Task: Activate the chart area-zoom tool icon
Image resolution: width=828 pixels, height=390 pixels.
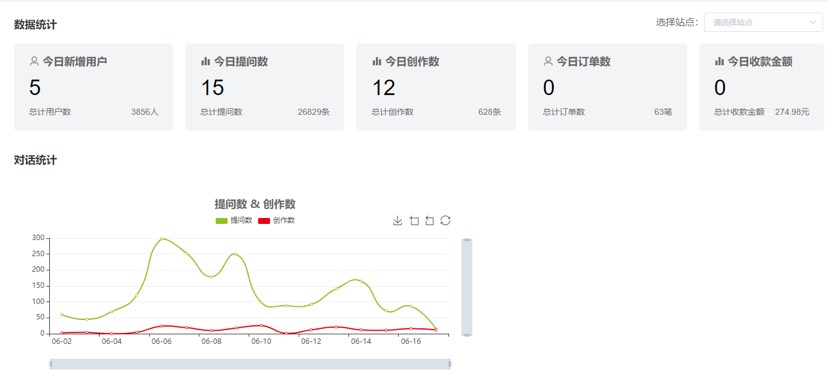Action: point(414,221)
